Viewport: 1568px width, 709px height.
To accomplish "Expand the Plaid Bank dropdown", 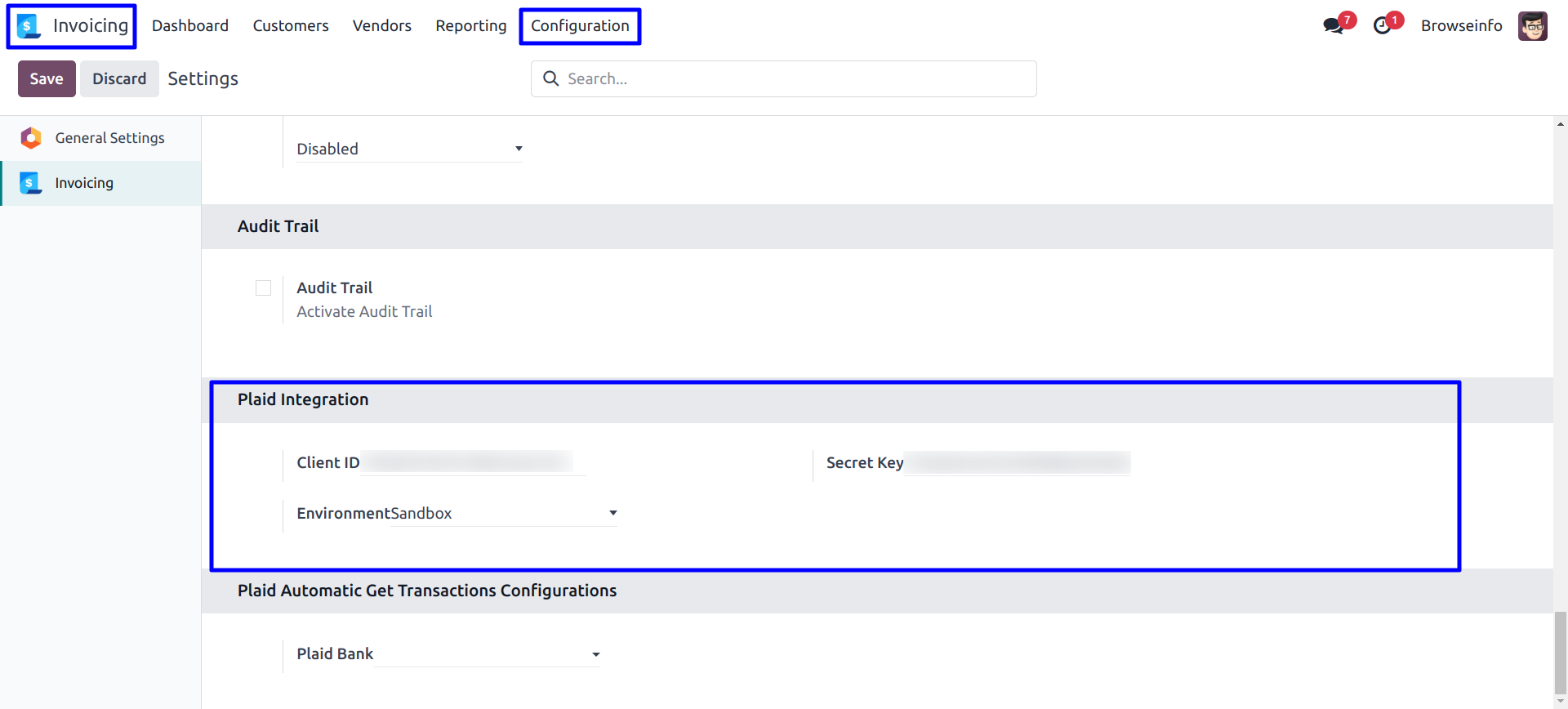I will pyautogui.click(x=487, y=654).
